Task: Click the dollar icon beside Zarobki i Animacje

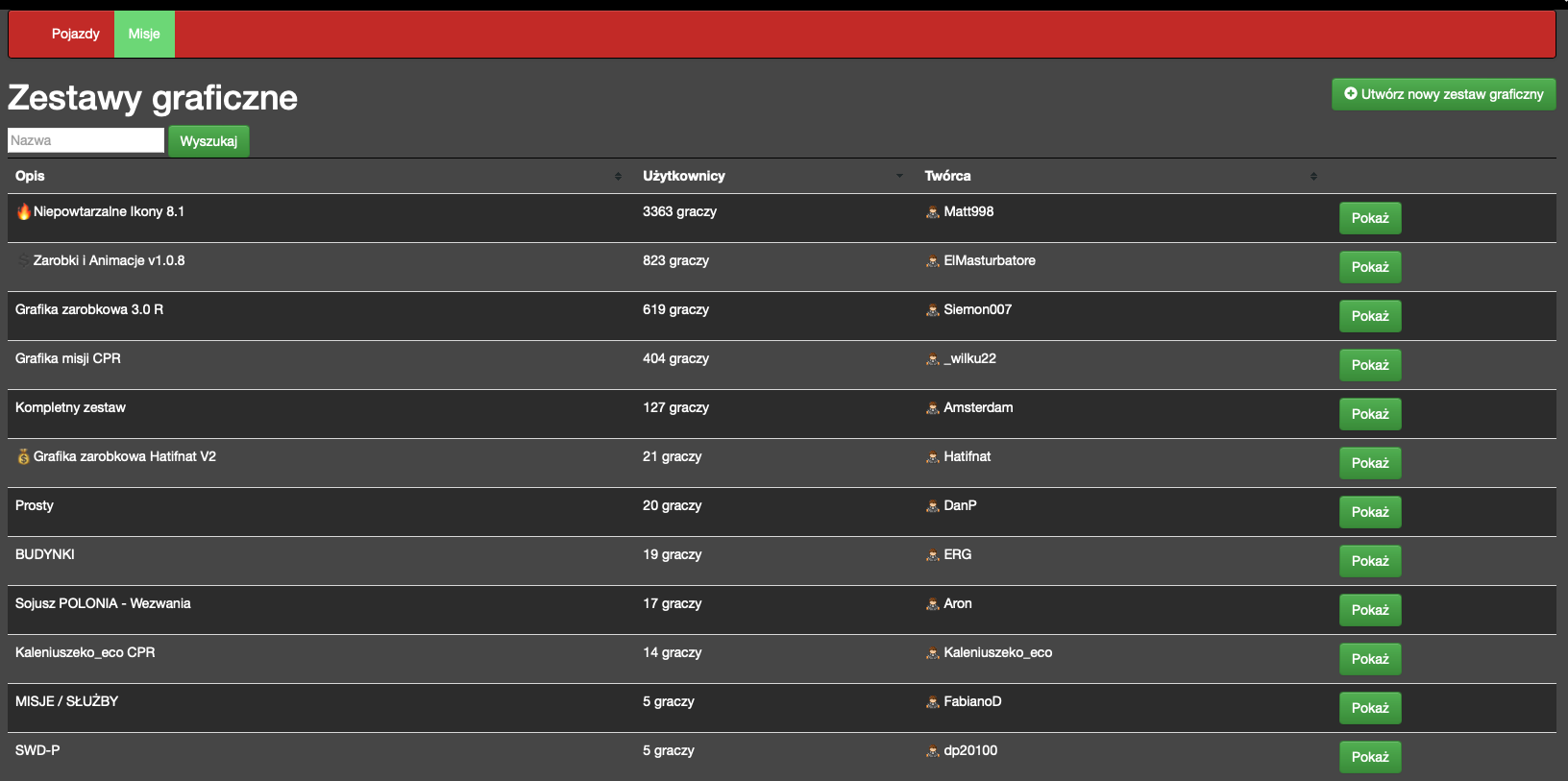Action: (x=23, y=260)
